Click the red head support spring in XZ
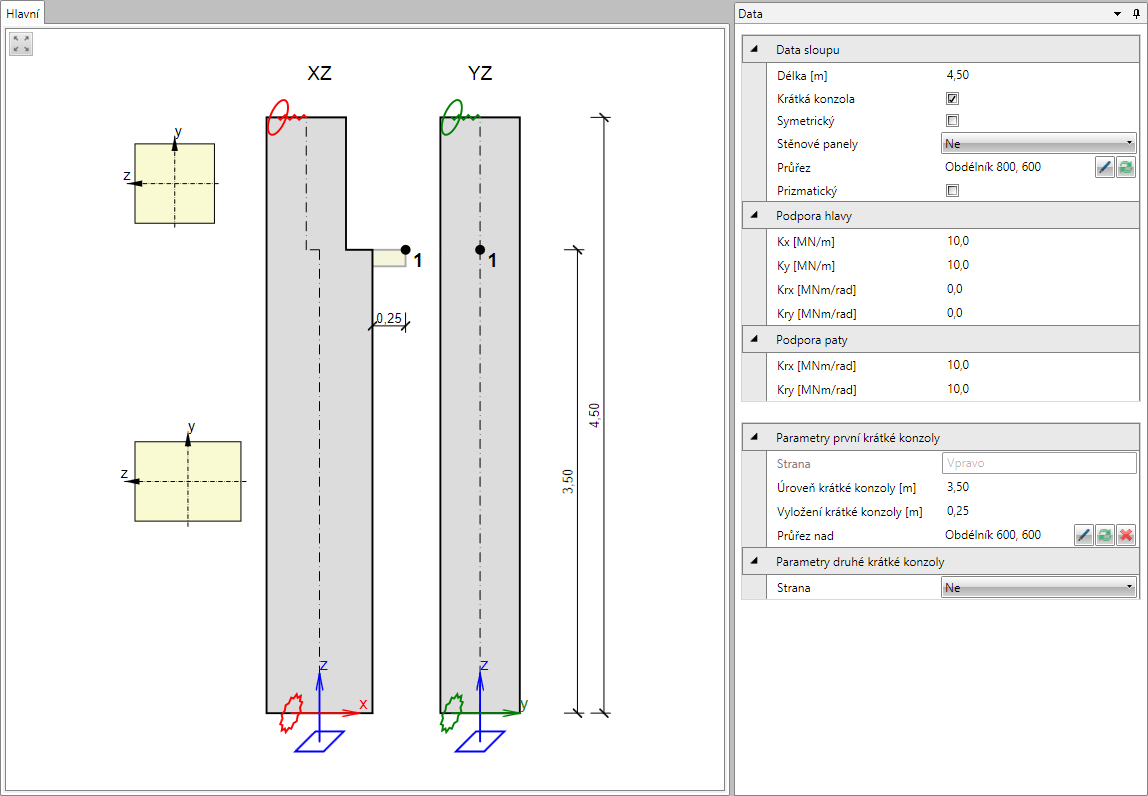This screenshot has width=1148, height=796. coord(285,117)
